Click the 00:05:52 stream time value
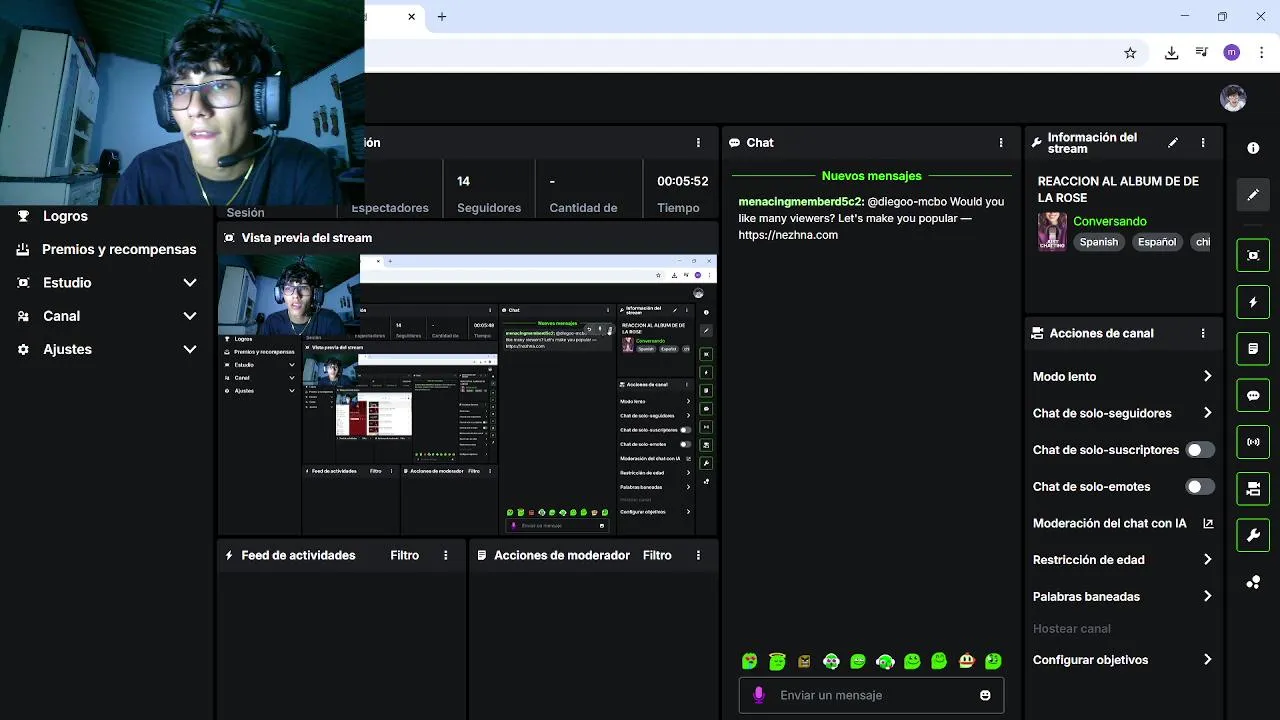Screen dimensions: 1280x720 click(683, 182)
